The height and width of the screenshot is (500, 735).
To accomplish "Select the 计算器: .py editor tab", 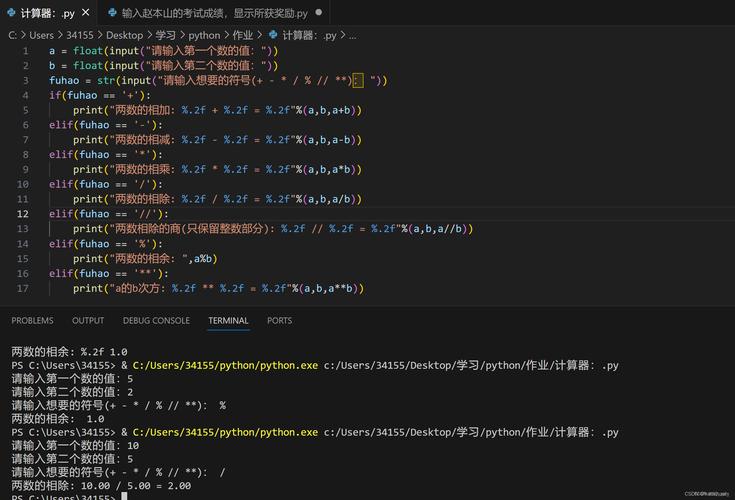I will 47,13.
